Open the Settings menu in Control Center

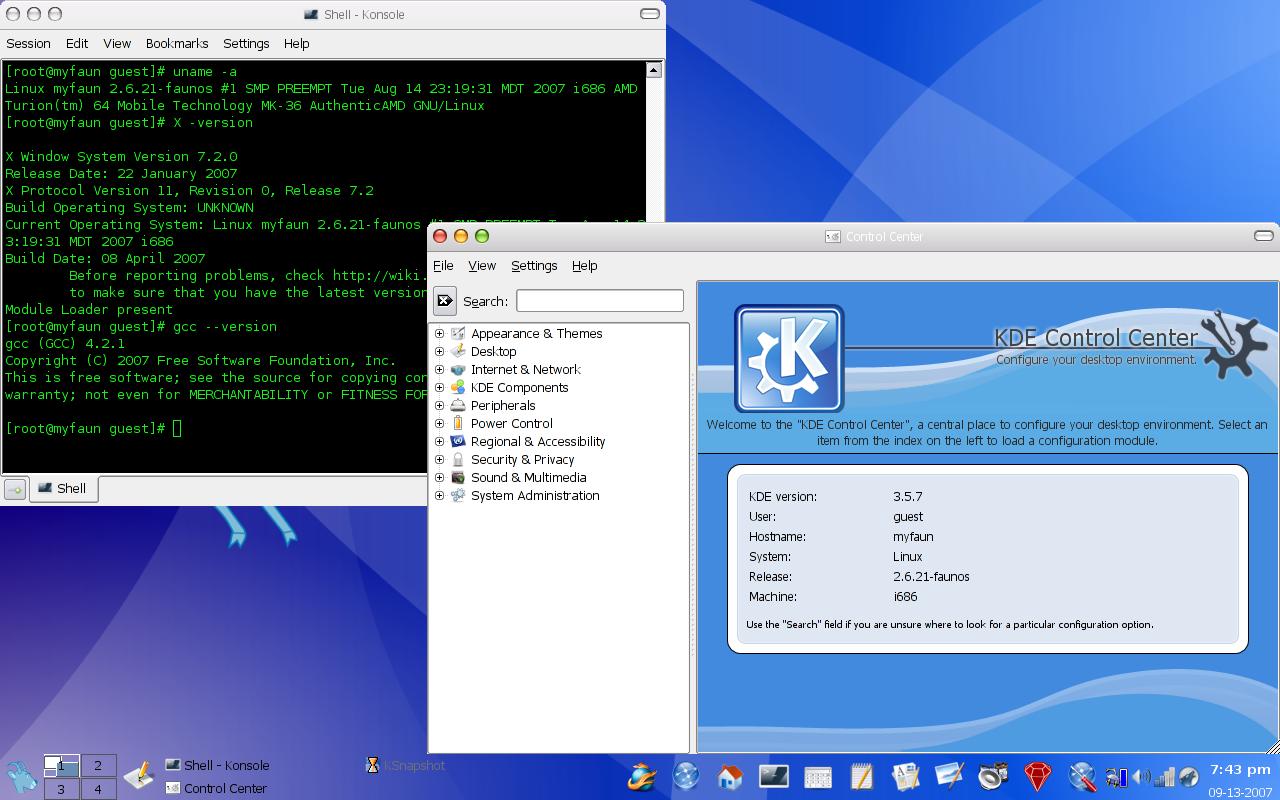tap(534, 265)
